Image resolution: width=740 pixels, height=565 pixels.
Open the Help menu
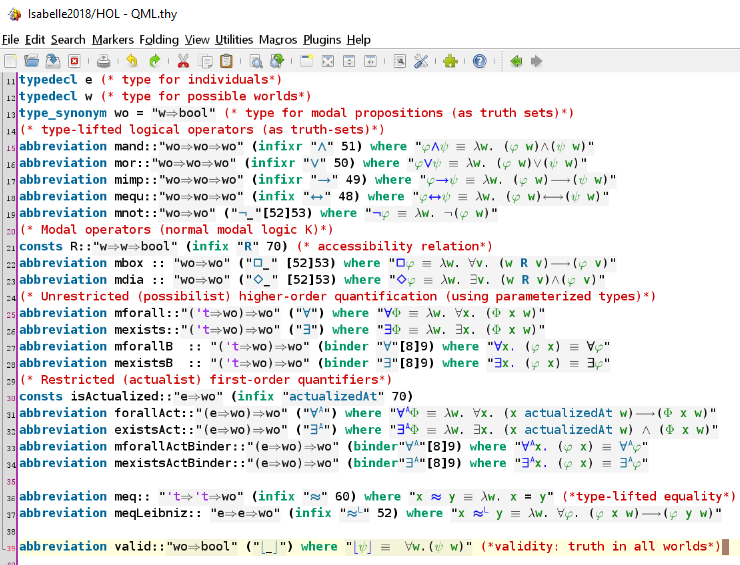pos(359,40)
